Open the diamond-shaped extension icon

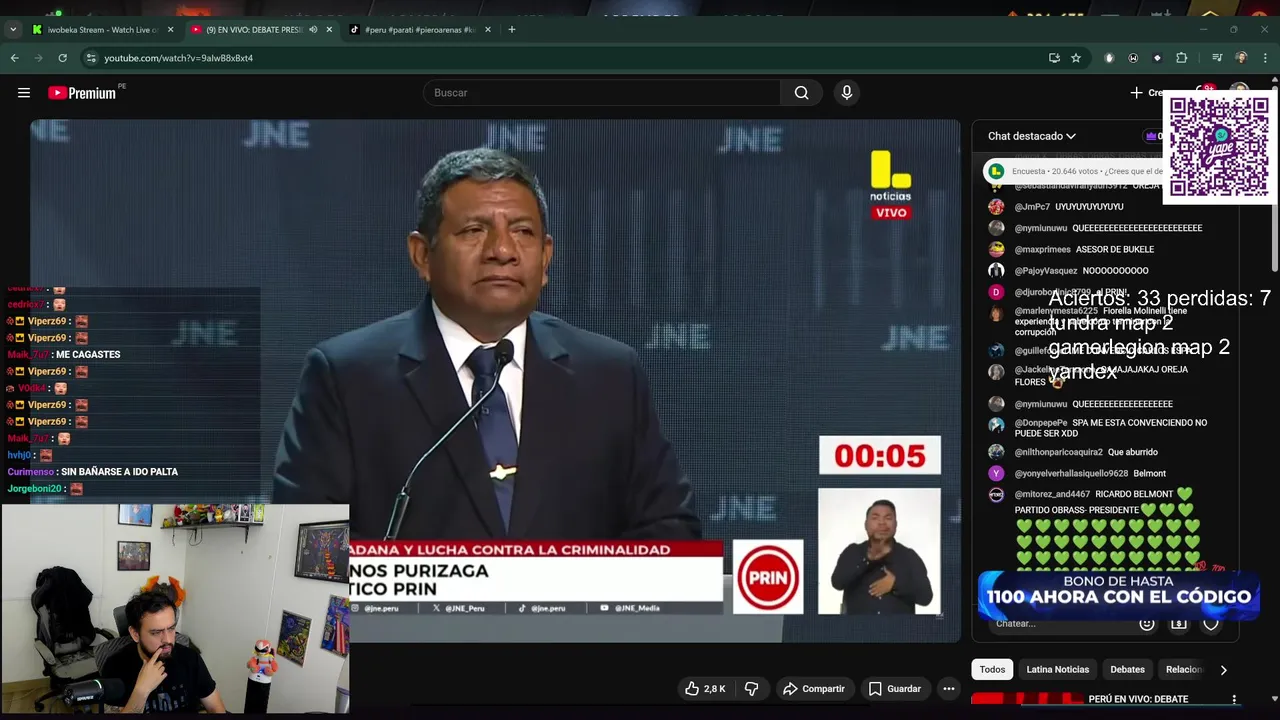[x=1157, y=58]
